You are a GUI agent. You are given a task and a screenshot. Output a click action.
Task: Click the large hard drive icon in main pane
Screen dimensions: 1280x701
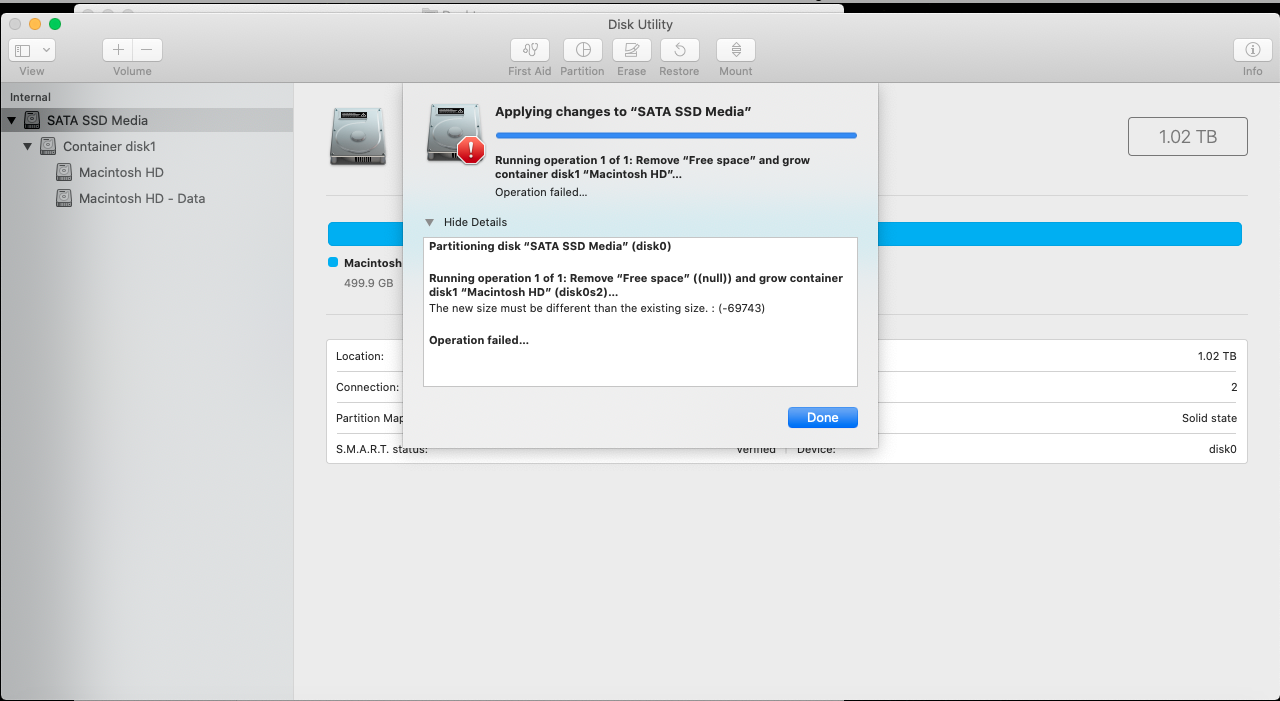tap(358, 136)
